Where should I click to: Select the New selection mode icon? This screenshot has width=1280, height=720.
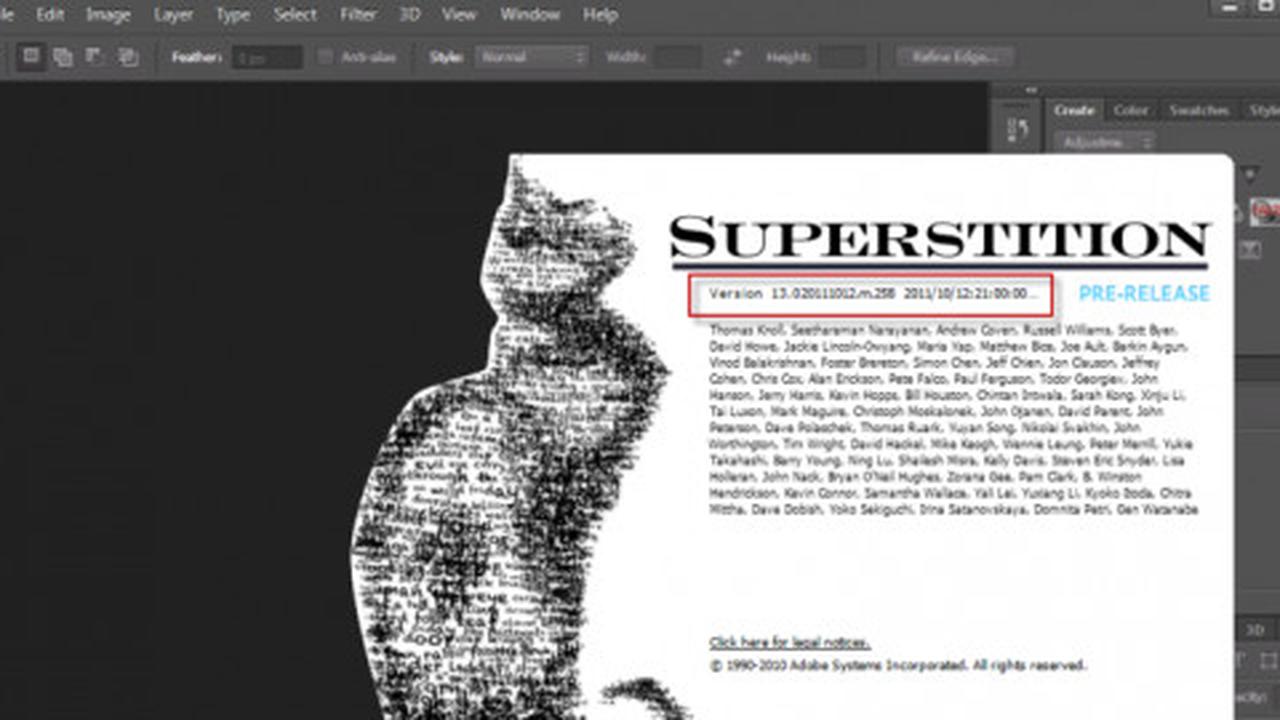[31, 56]
